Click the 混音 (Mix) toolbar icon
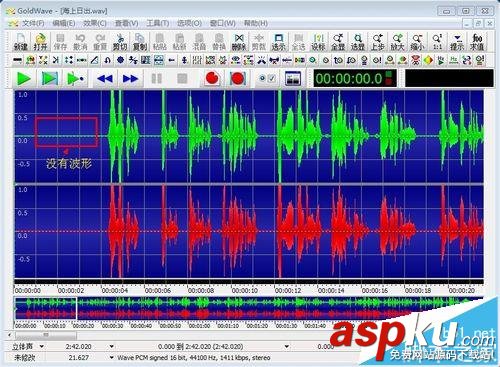The image size is (500, 367). click(199, 42)
